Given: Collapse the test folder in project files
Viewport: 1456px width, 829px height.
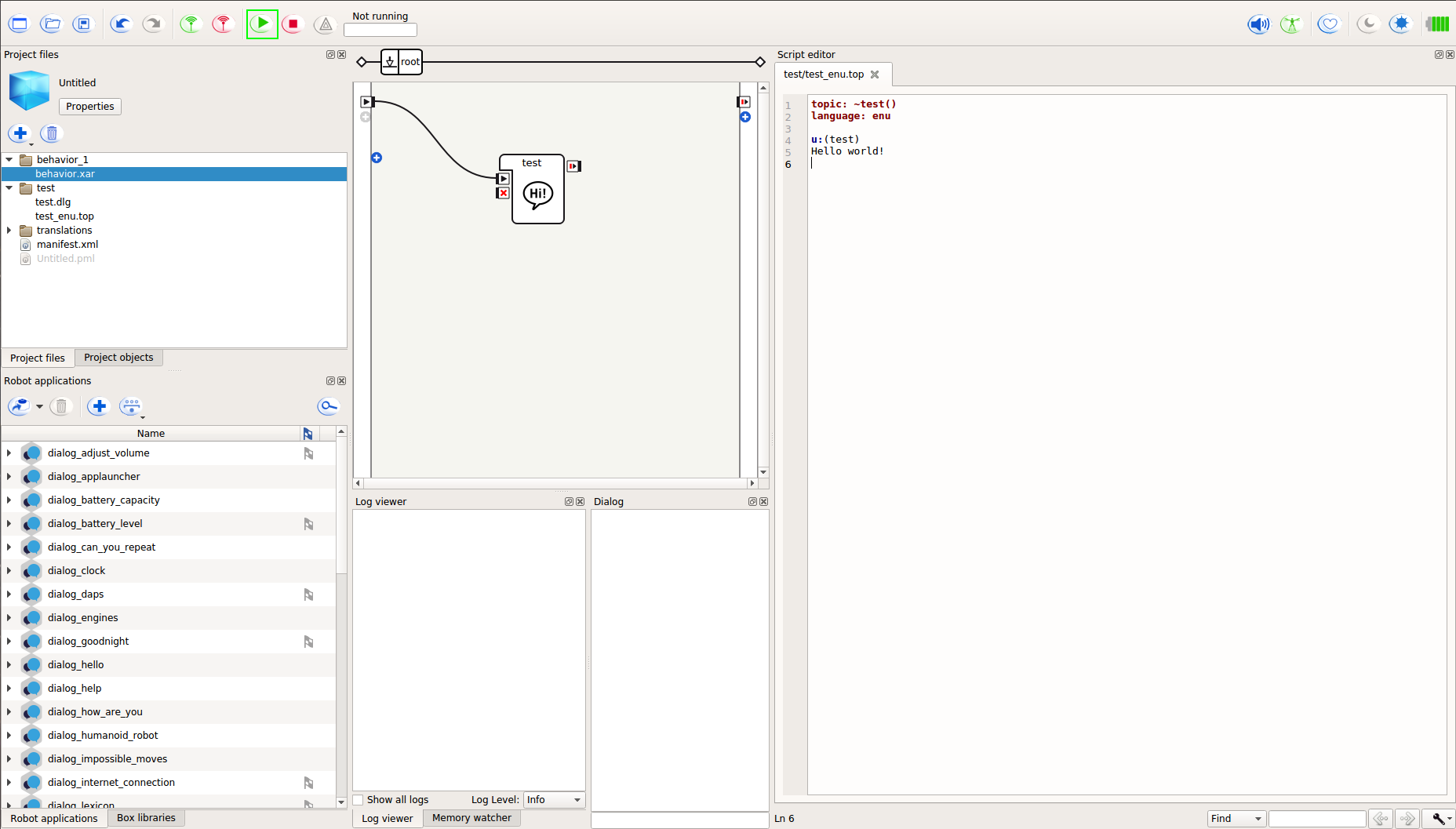Looking at the screenshot, I should pyautogui.click(x=9, y=187).
